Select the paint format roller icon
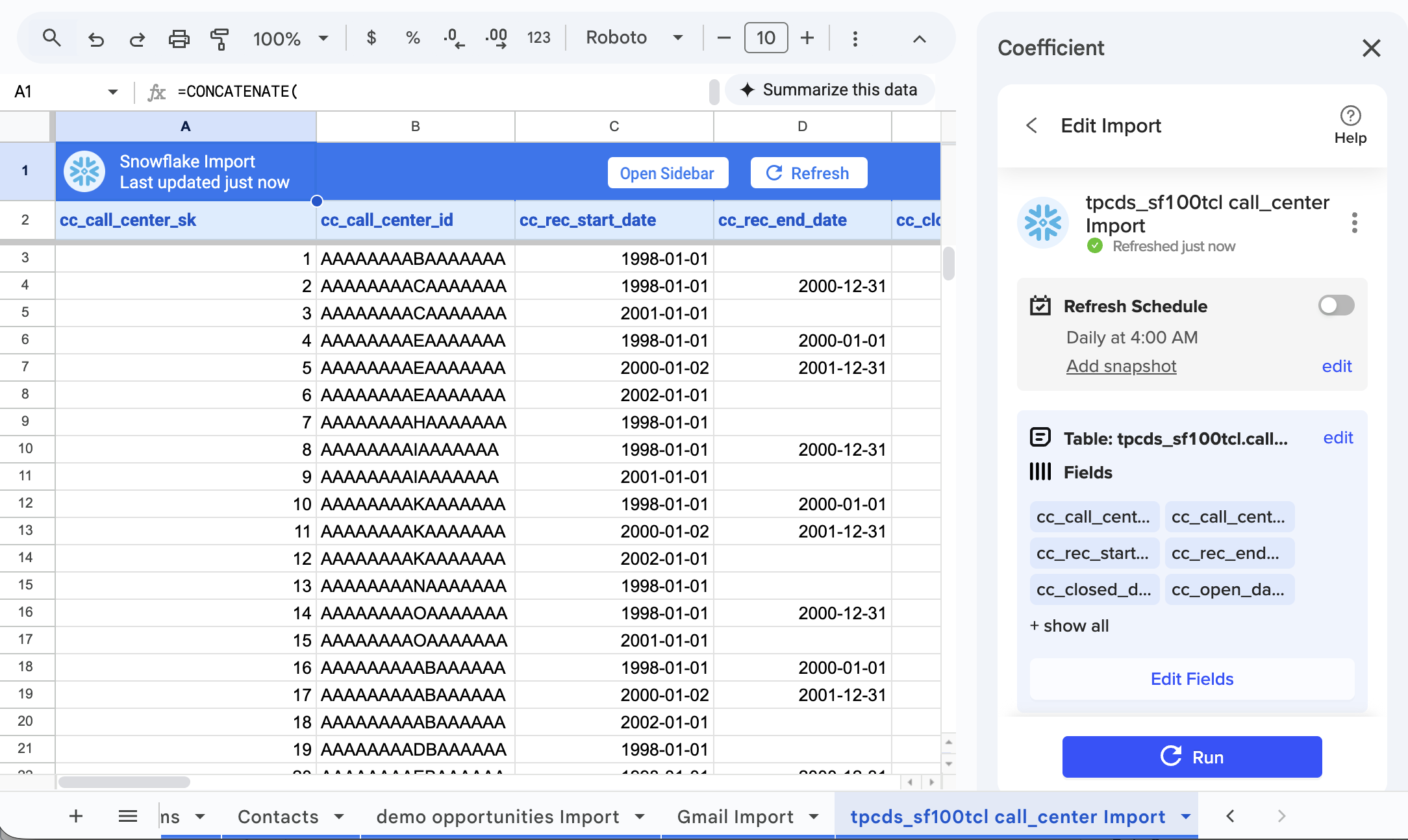The image size is (1408, 840). pyautogui.click(x=220, y=39)
